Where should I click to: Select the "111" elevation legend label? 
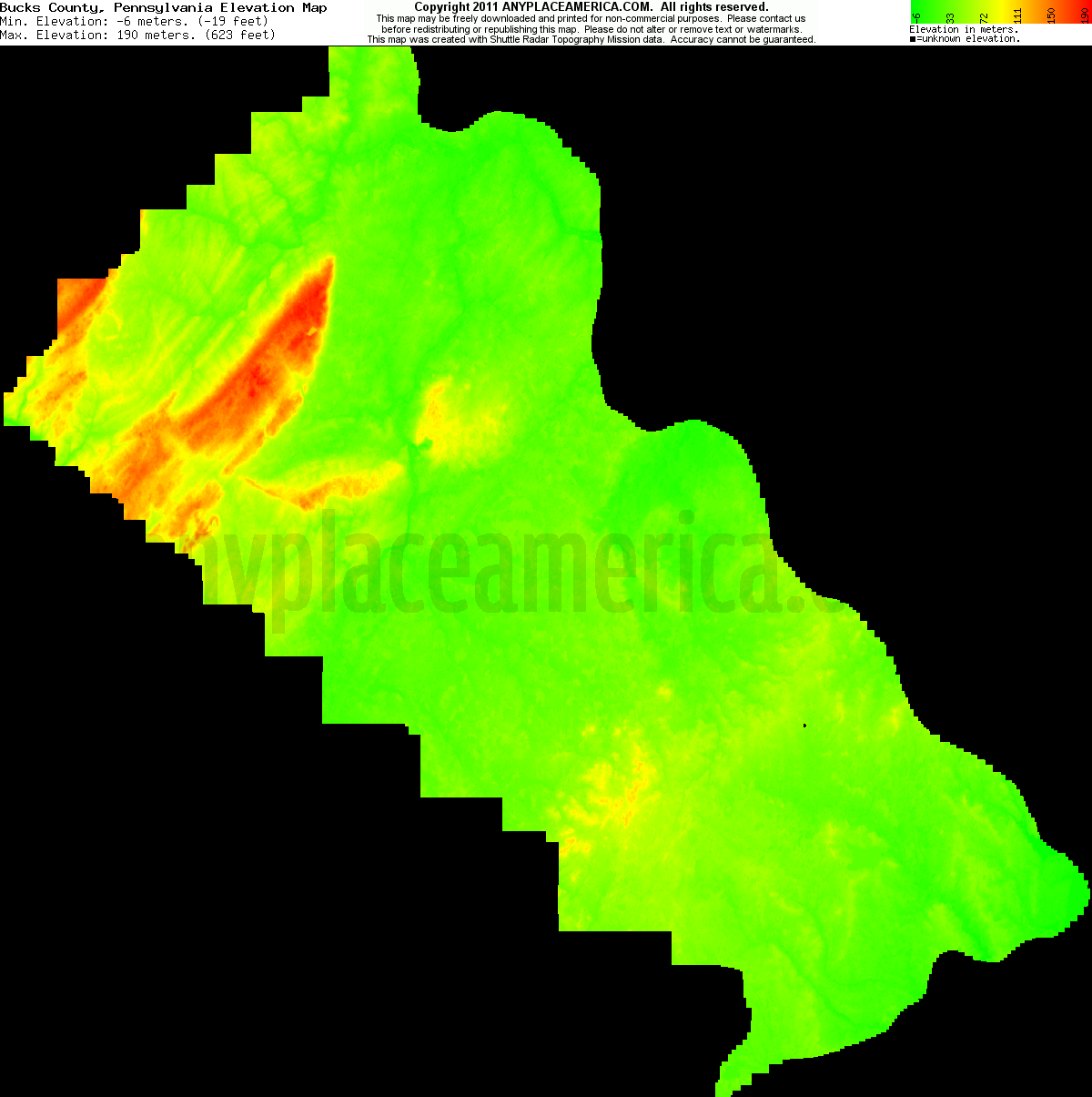tap(1017, 15)
